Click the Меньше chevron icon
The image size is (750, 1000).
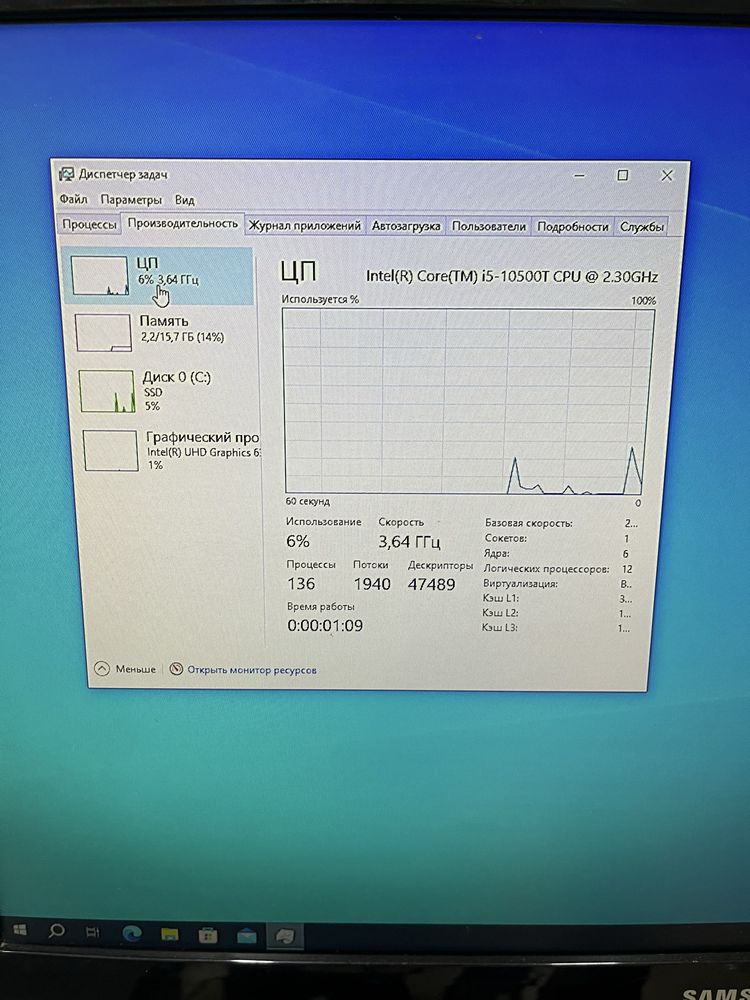click(x=101, y=669)
